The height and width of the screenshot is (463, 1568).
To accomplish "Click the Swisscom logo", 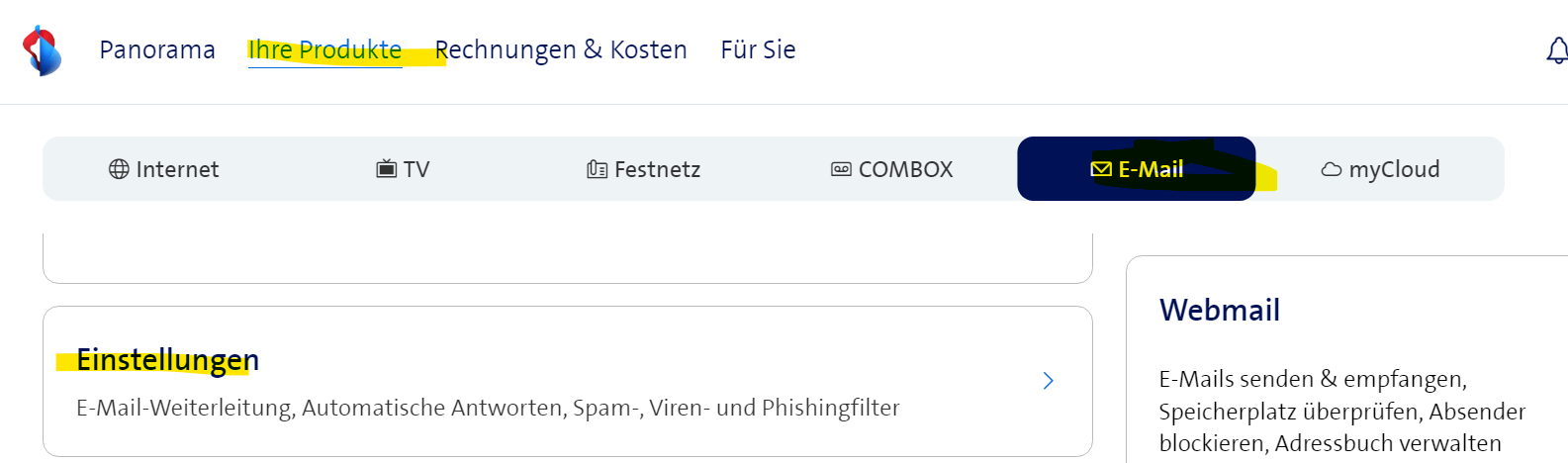I will 42,50.
